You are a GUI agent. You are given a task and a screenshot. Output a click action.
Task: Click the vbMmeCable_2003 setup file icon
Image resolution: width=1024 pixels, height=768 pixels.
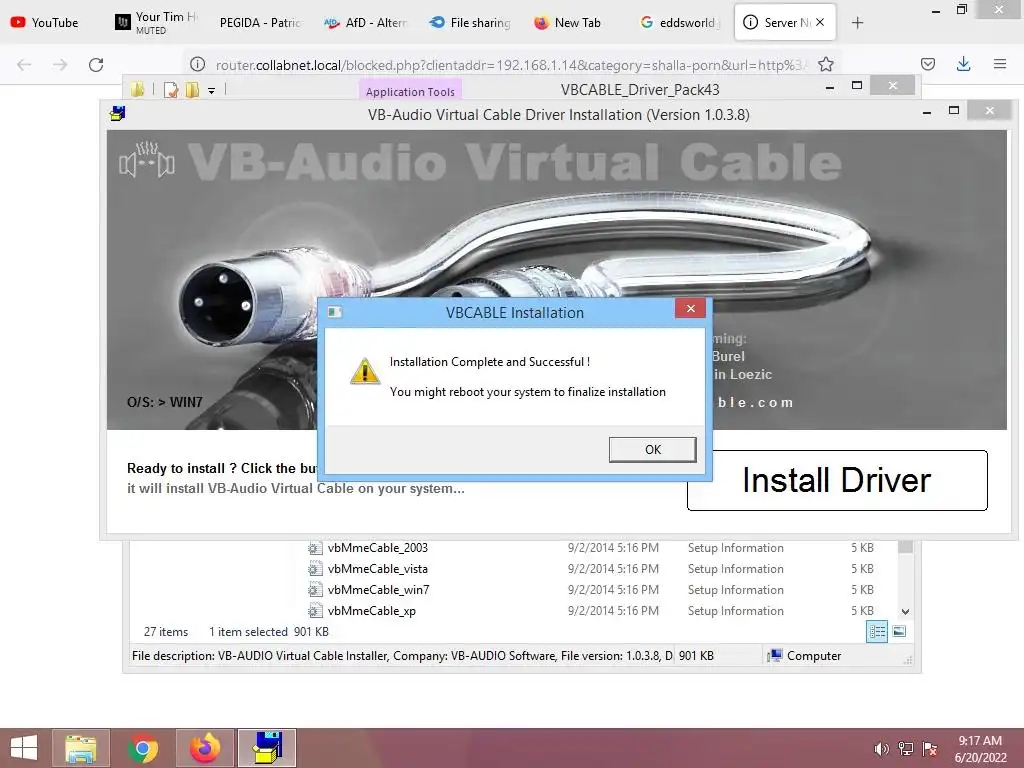click(x=315, y=548)
